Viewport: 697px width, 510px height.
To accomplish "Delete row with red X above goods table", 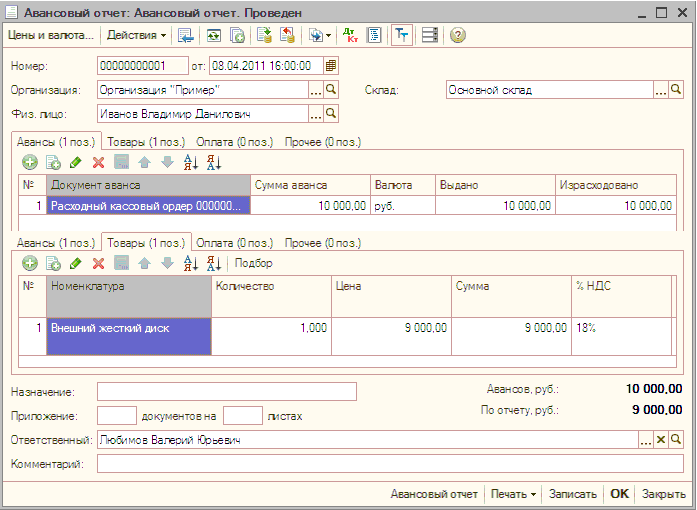I will (98, 263).
